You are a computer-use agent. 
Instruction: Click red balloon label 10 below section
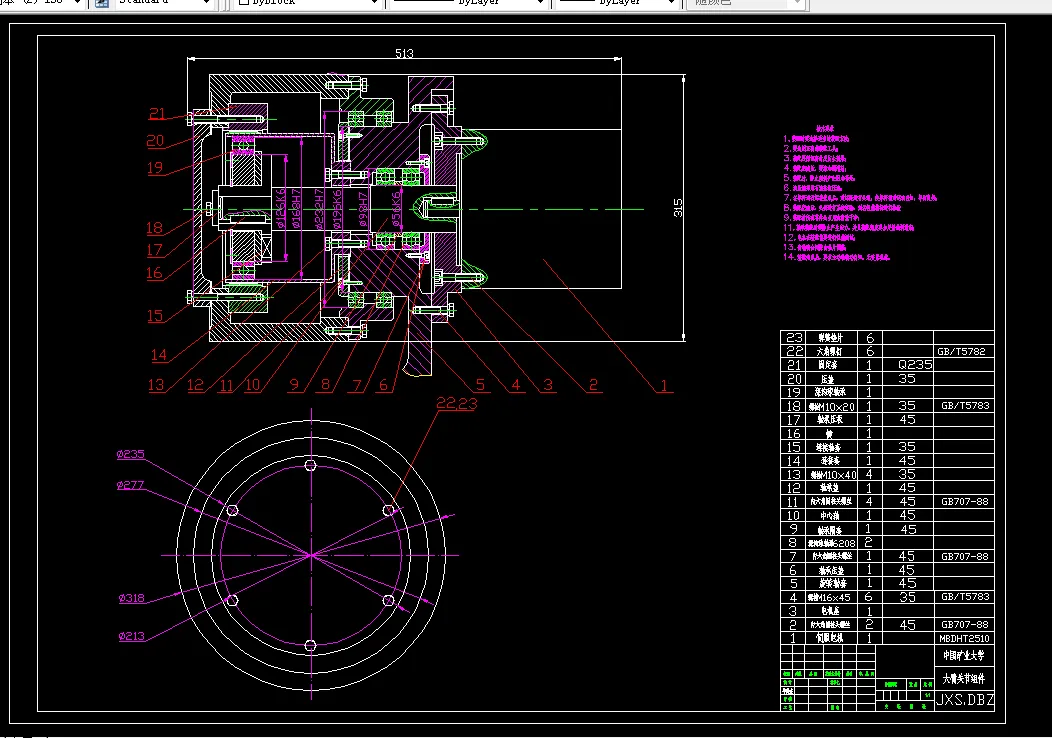[x=252, y=384]
